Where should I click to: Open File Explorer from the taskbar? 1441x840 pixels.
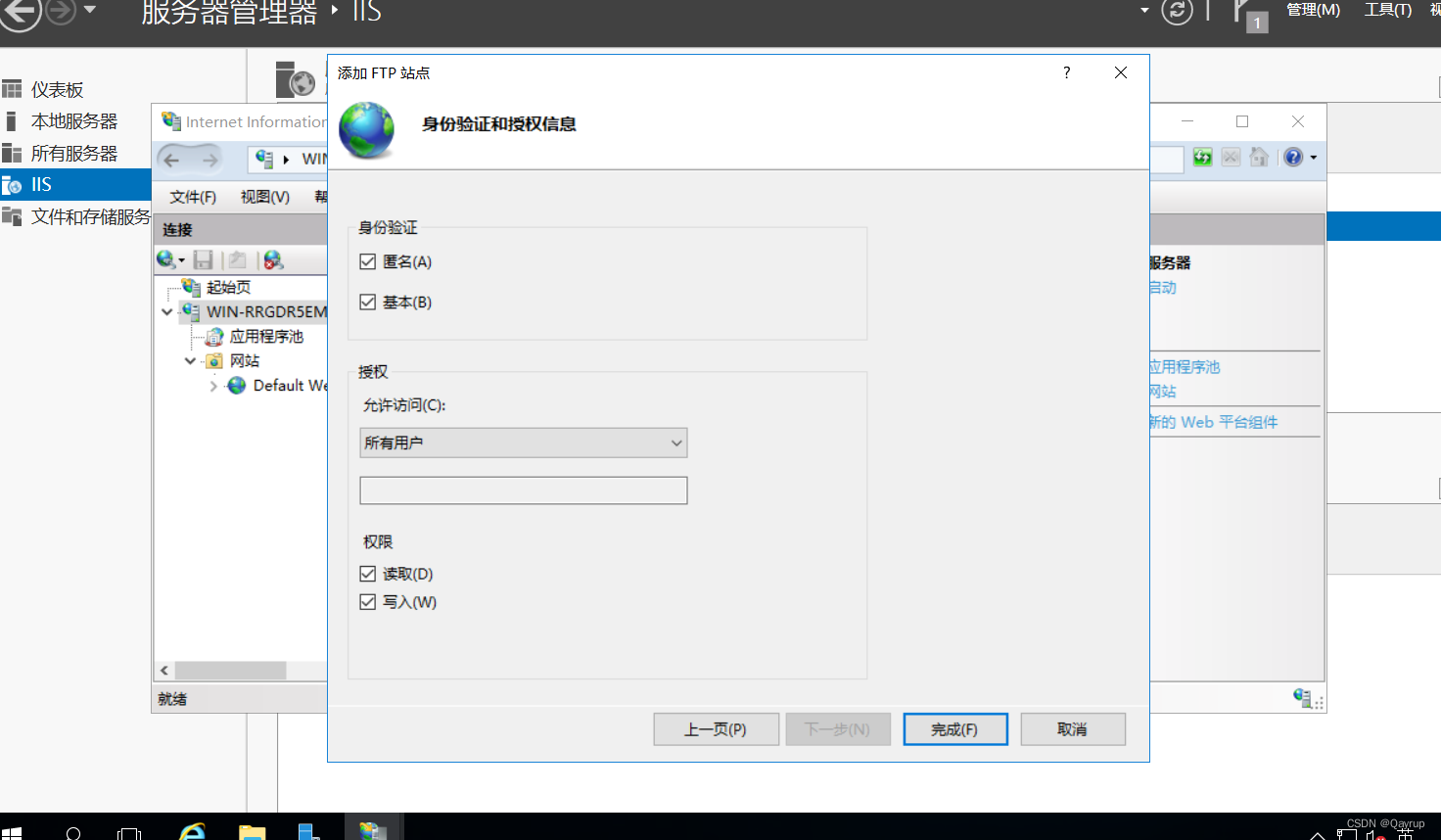click(x=252, y=830)
